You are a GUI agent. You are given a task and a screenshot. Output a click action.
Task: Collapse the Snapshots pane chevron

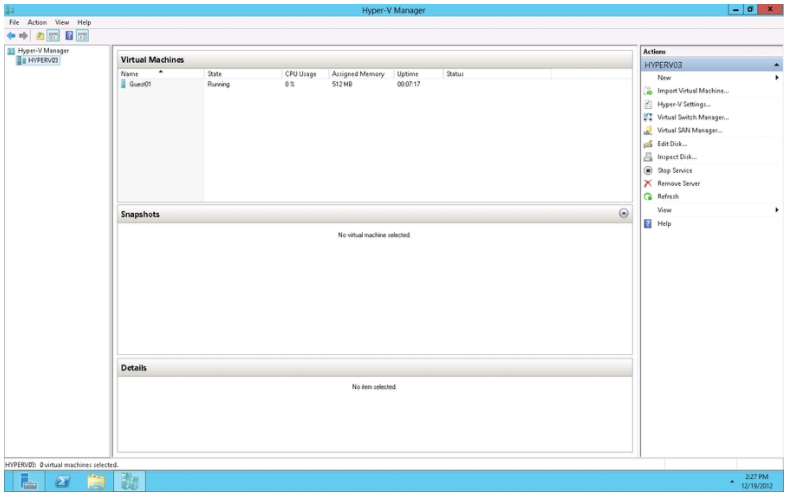[624, 214]
